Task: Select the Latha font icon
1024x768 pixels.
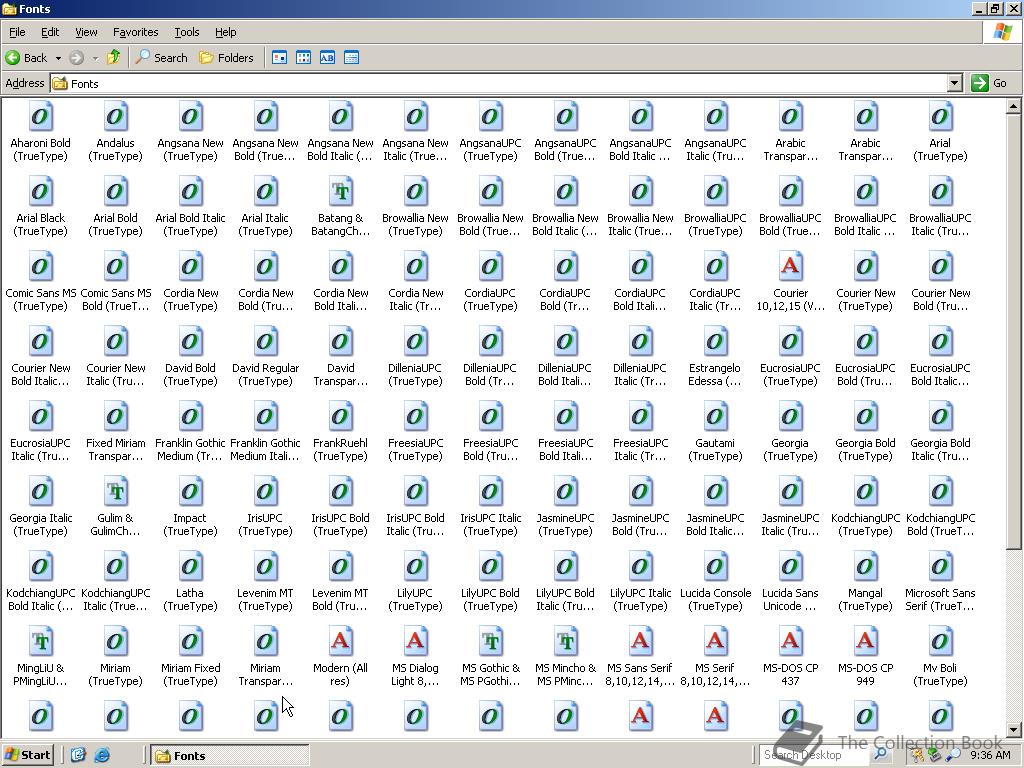Action: pyautogui.click(x=190, y=568)
